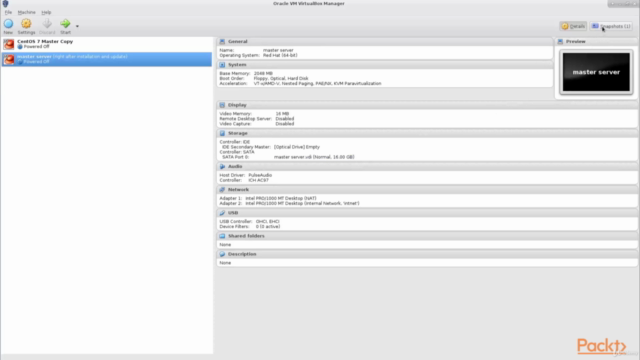
Task: Click the Description section icon
Action: pyautogui.click(x=222, y=254)
